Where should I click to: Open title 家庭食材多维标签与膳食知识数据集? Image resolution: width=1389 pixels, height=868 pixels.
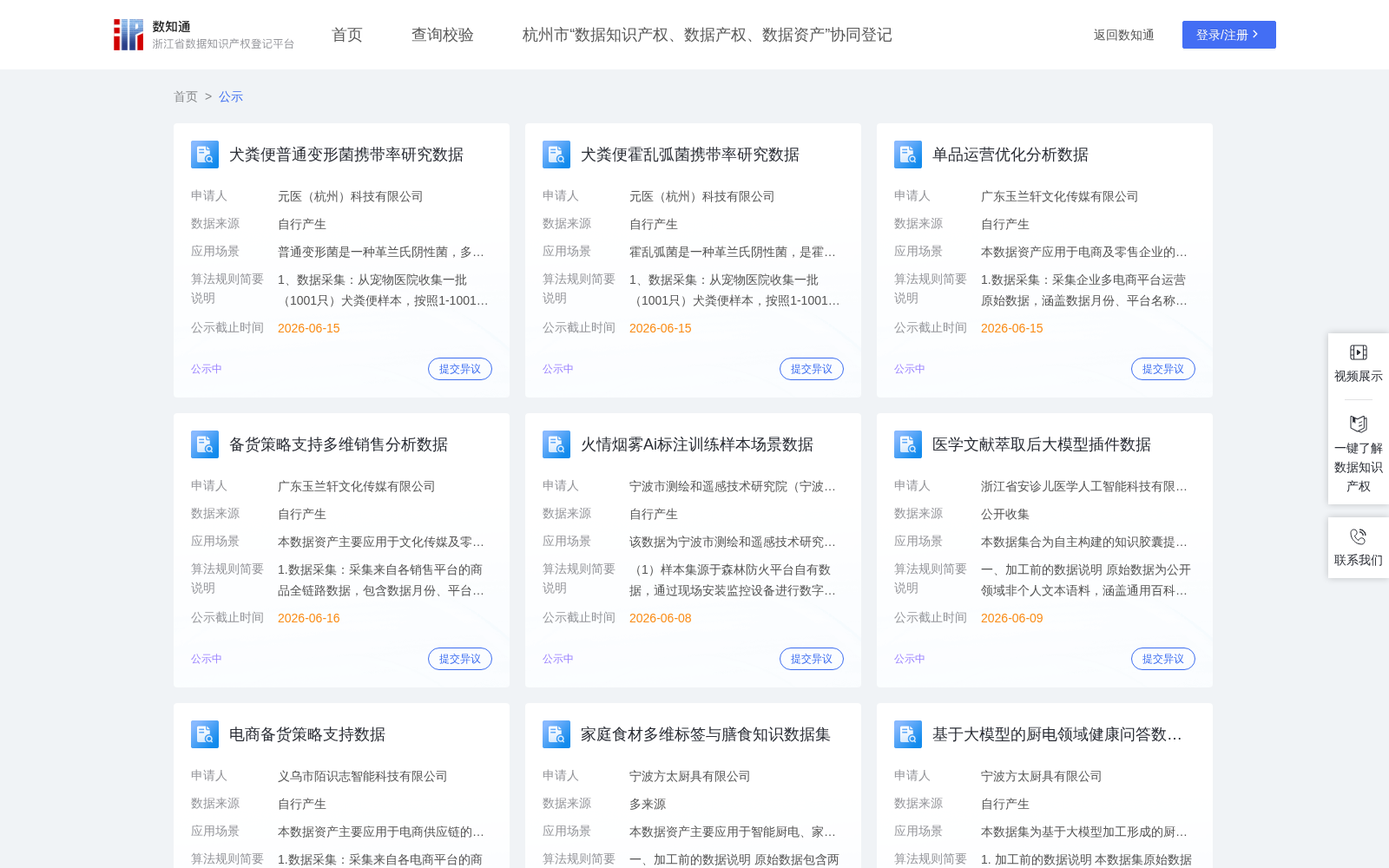click(x=706, y=734)
